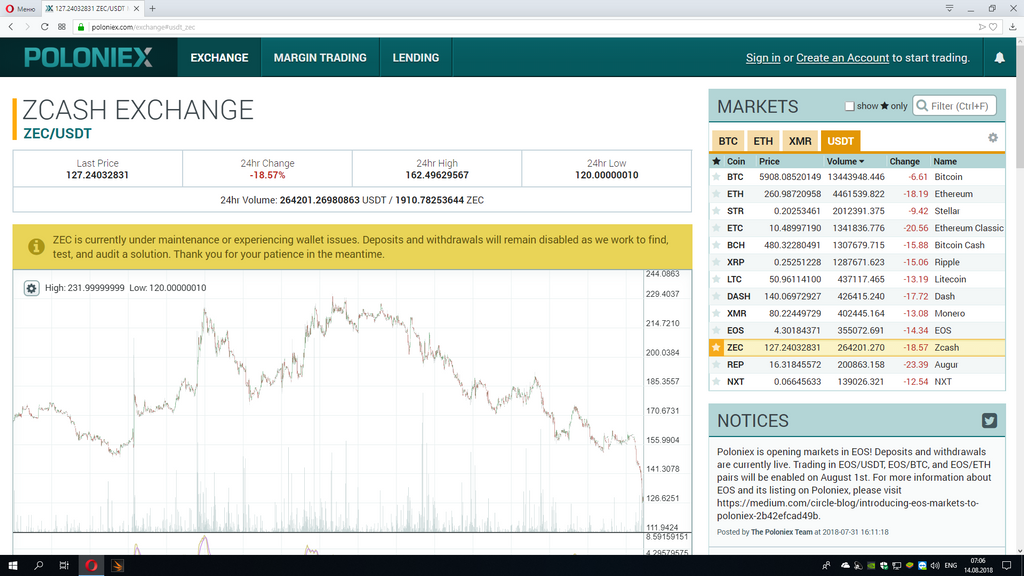Viewport: 1024px width, 576px height.
Task: Reload the page in the browser
Action: [x=44, y=27]
